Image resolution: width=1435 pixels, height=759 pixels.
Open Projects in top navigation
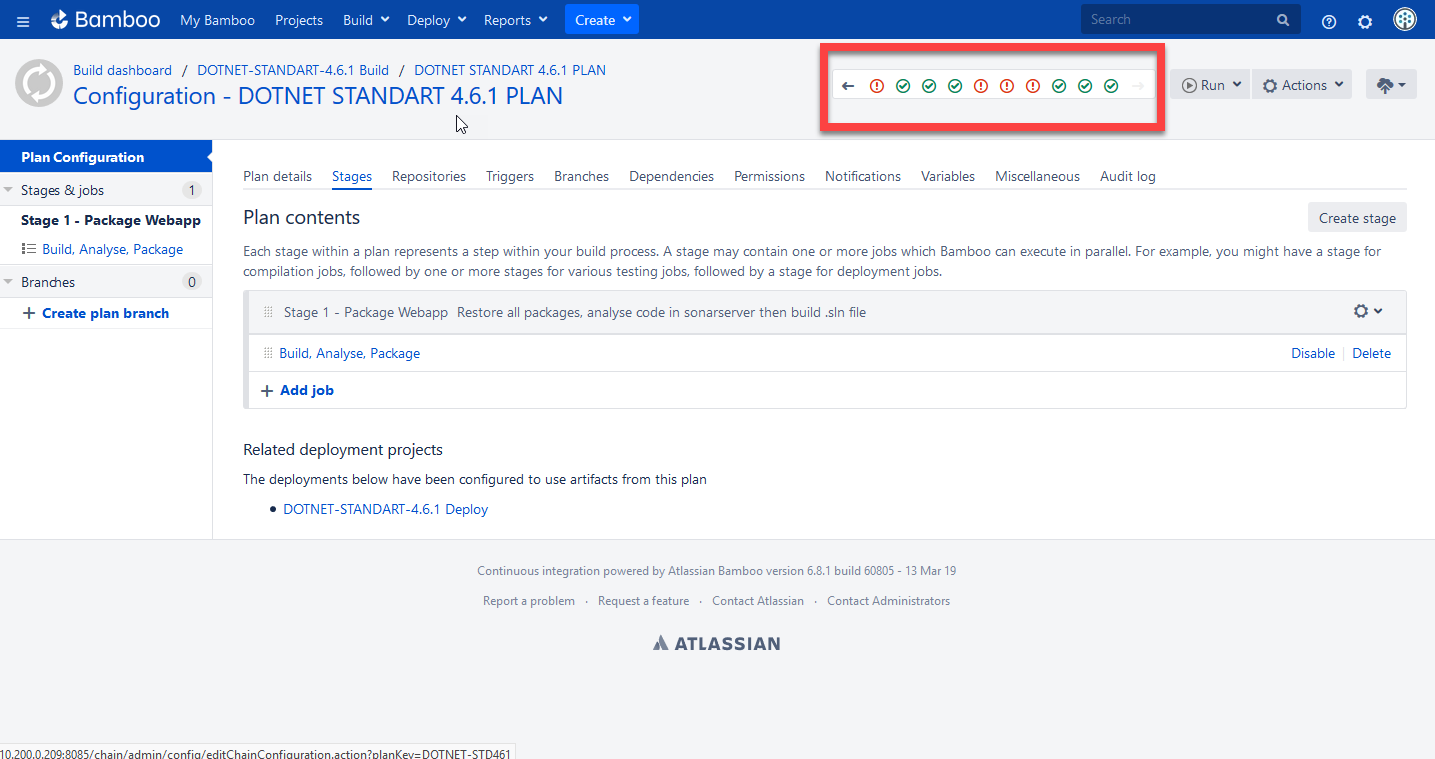299,20
